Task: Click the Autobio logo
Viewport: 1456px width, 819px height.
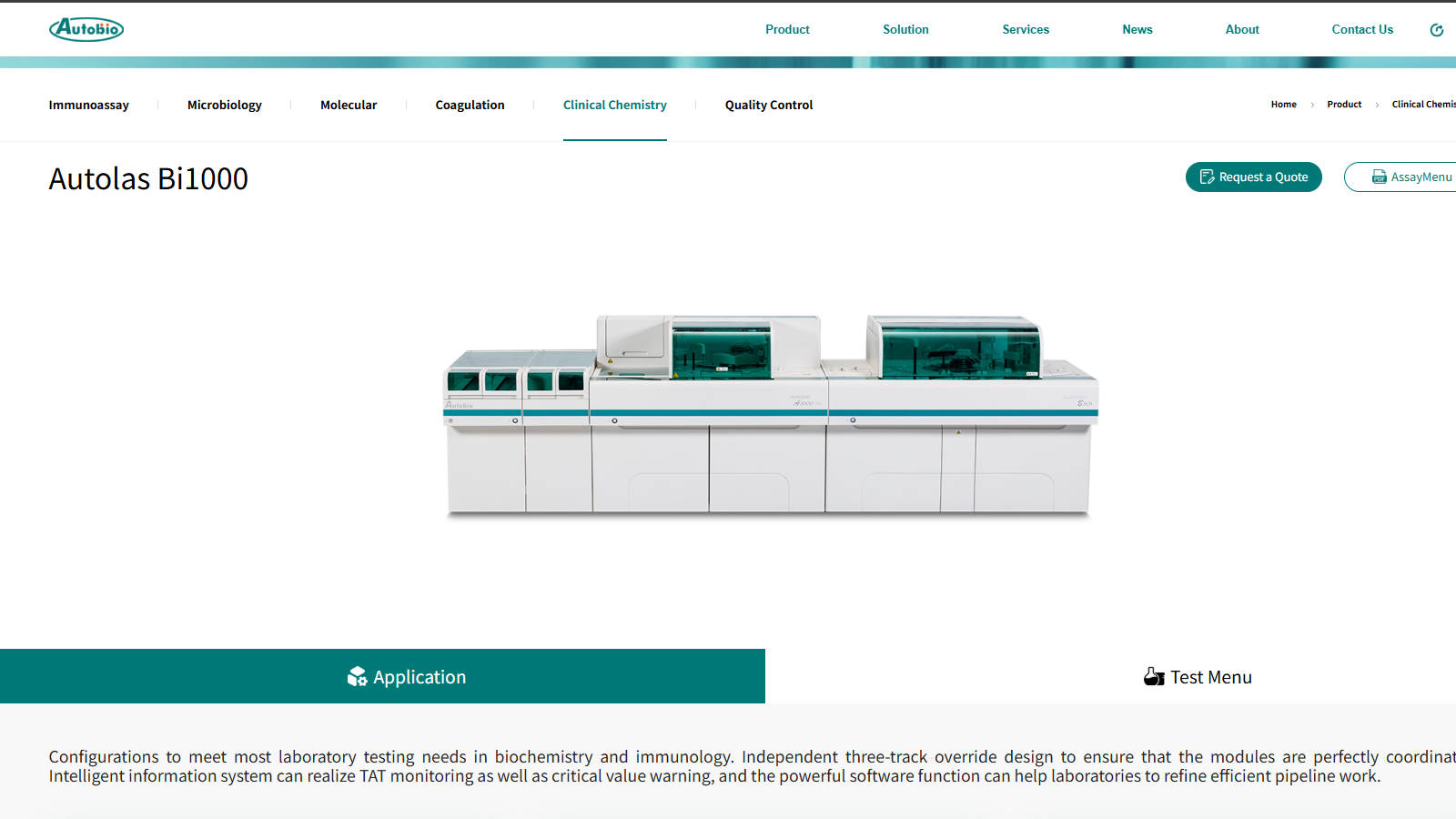Action: (x=86, y=29)
